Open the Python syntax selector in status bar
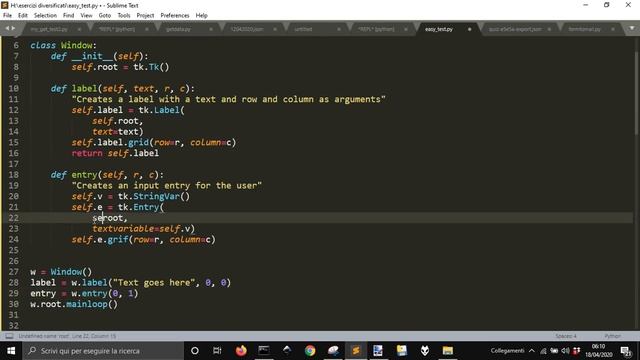The height and width of the screenshot is (360, 640). 612,336
